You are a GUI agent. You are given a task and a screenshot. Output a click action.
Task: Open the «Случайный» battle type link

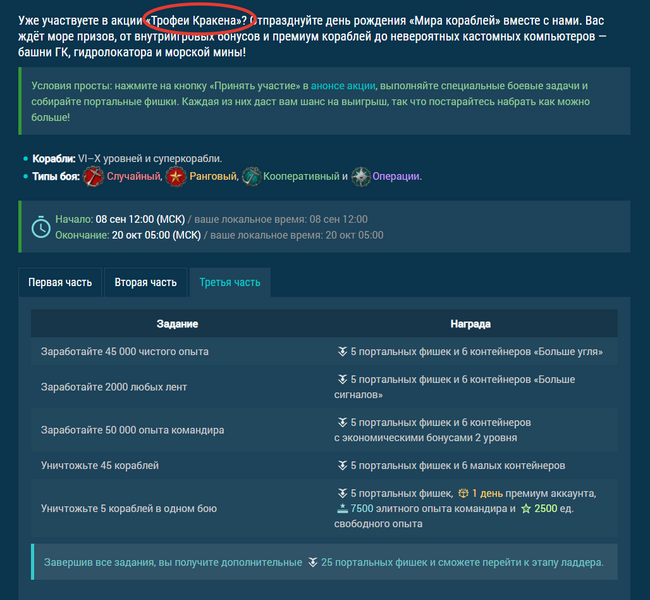point(134,176)
